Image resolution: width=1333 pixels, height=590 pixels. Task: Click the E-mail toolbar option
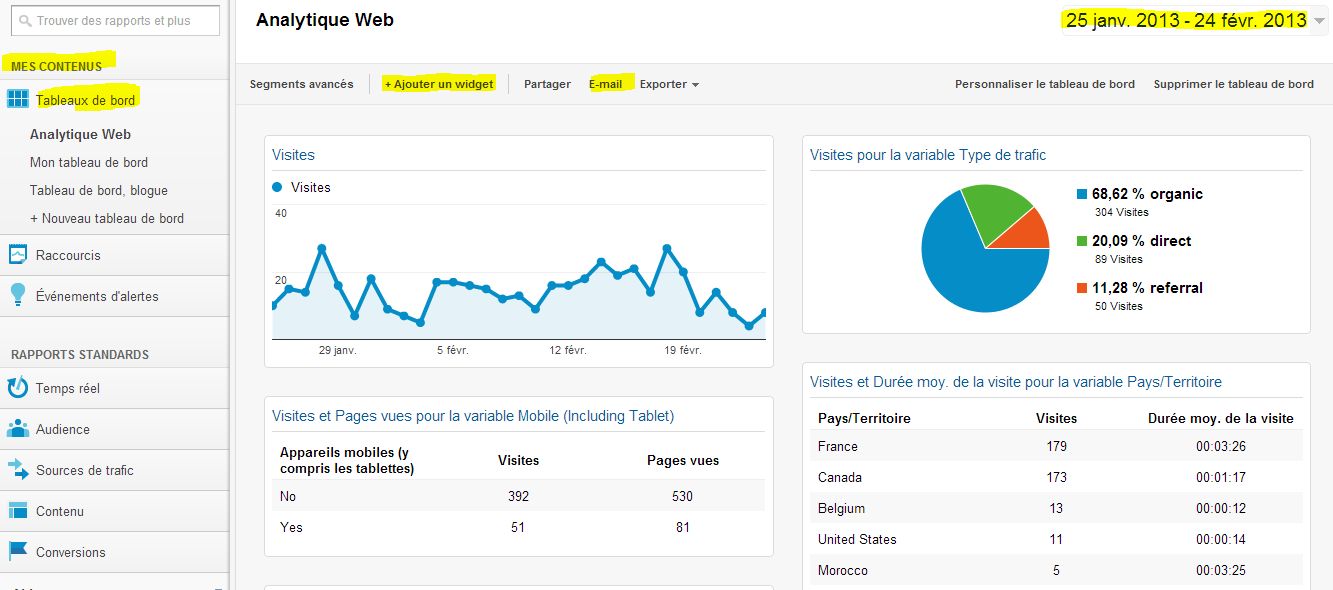click(606, 84)
